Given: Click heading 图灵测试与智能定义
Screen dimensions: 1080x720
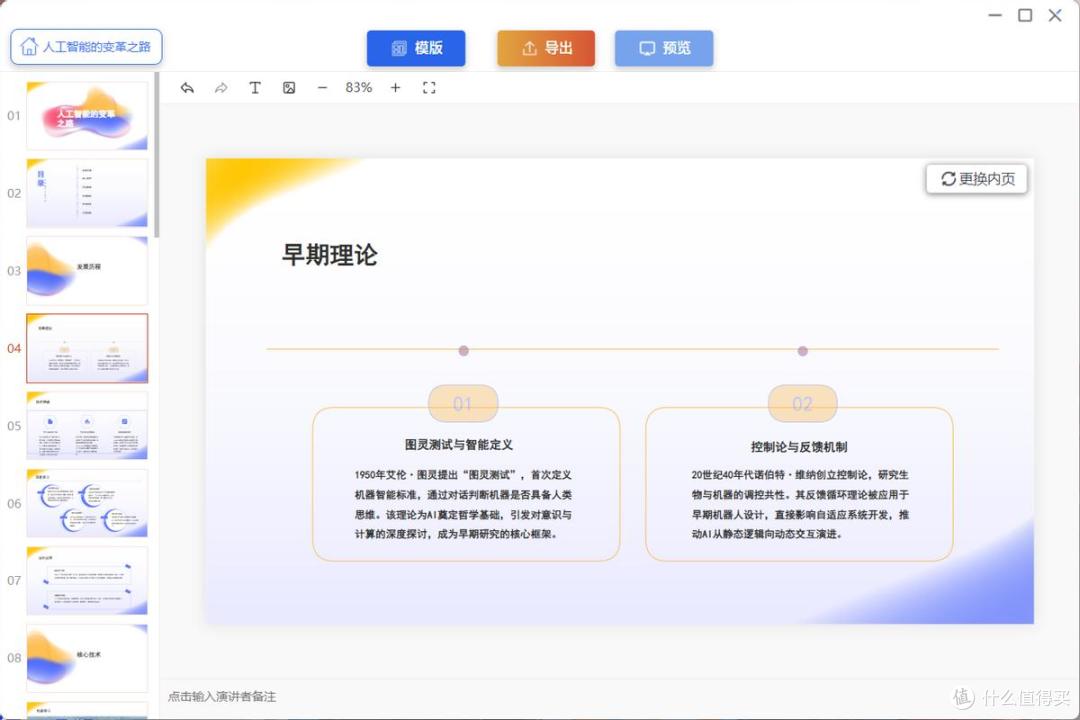Looking at the screenshot, I should (x=459, y=445).
